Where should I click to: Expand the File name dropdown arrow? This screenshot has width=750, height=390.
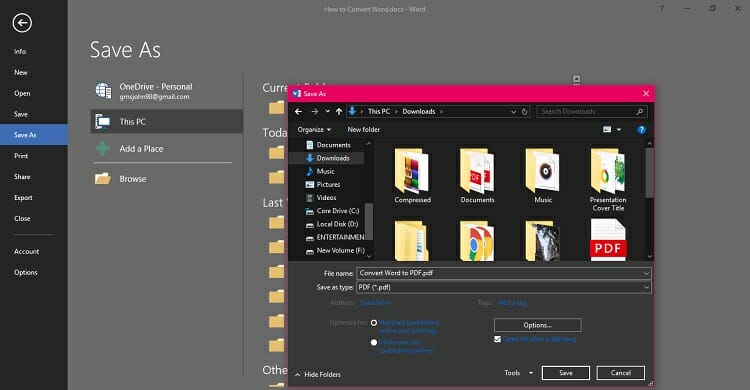pos(646,273)
